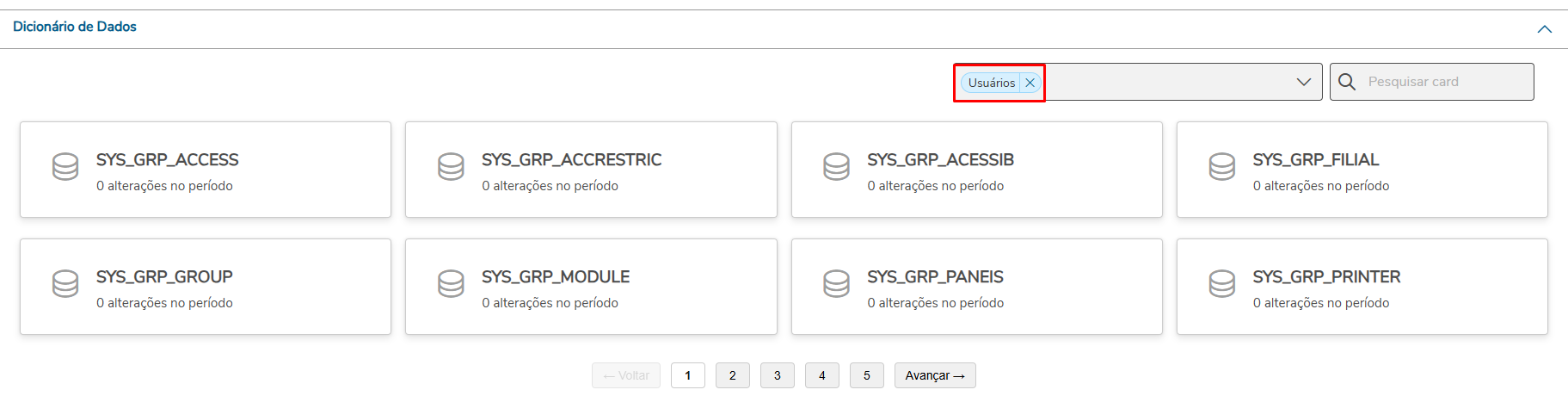Click Avançar to go to next page
Image resolution: width=1568 pixels, height=396 pixels.
pos(935,375)
